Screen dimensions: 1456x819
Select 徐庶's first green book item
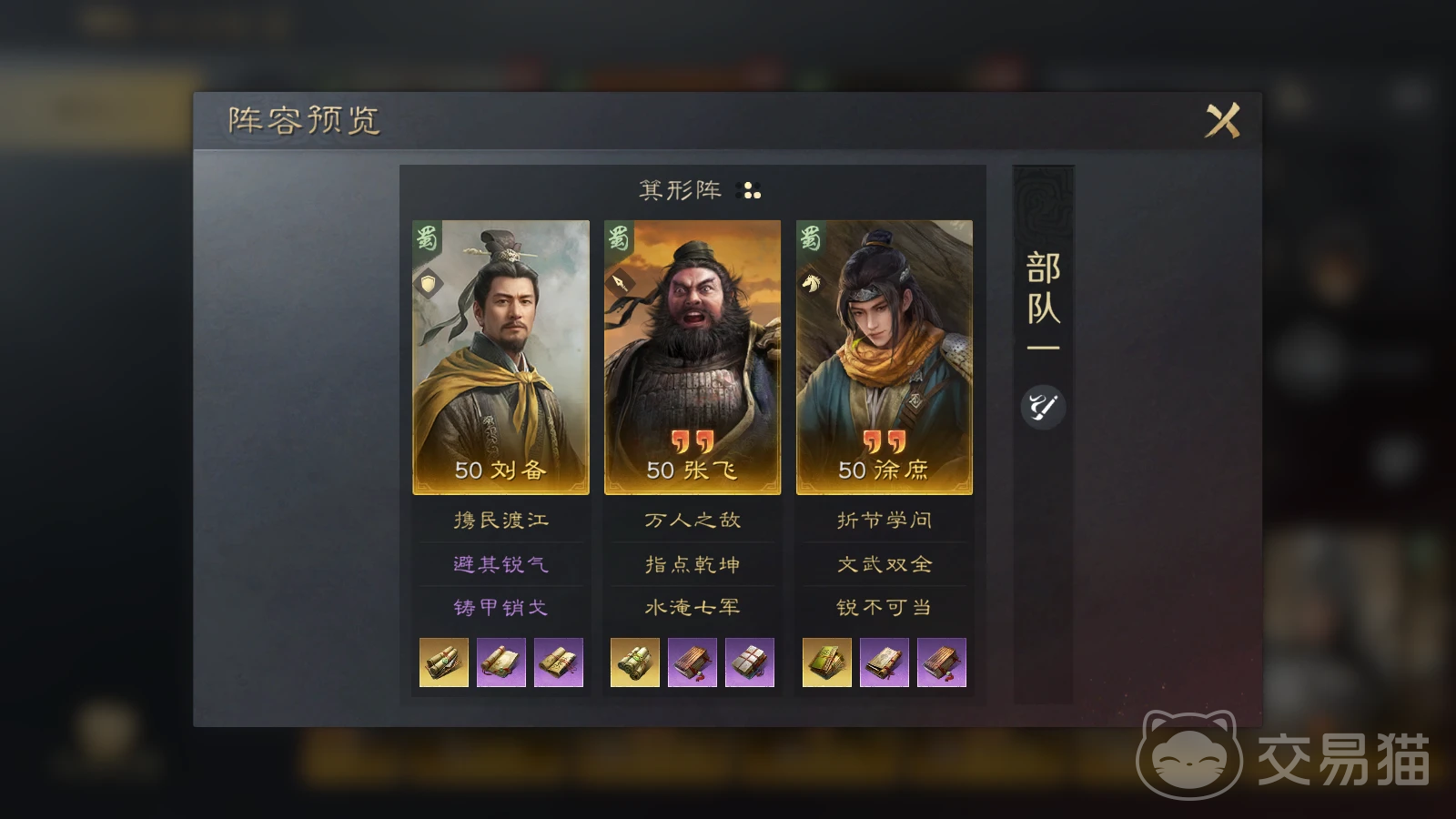(827, 662)
